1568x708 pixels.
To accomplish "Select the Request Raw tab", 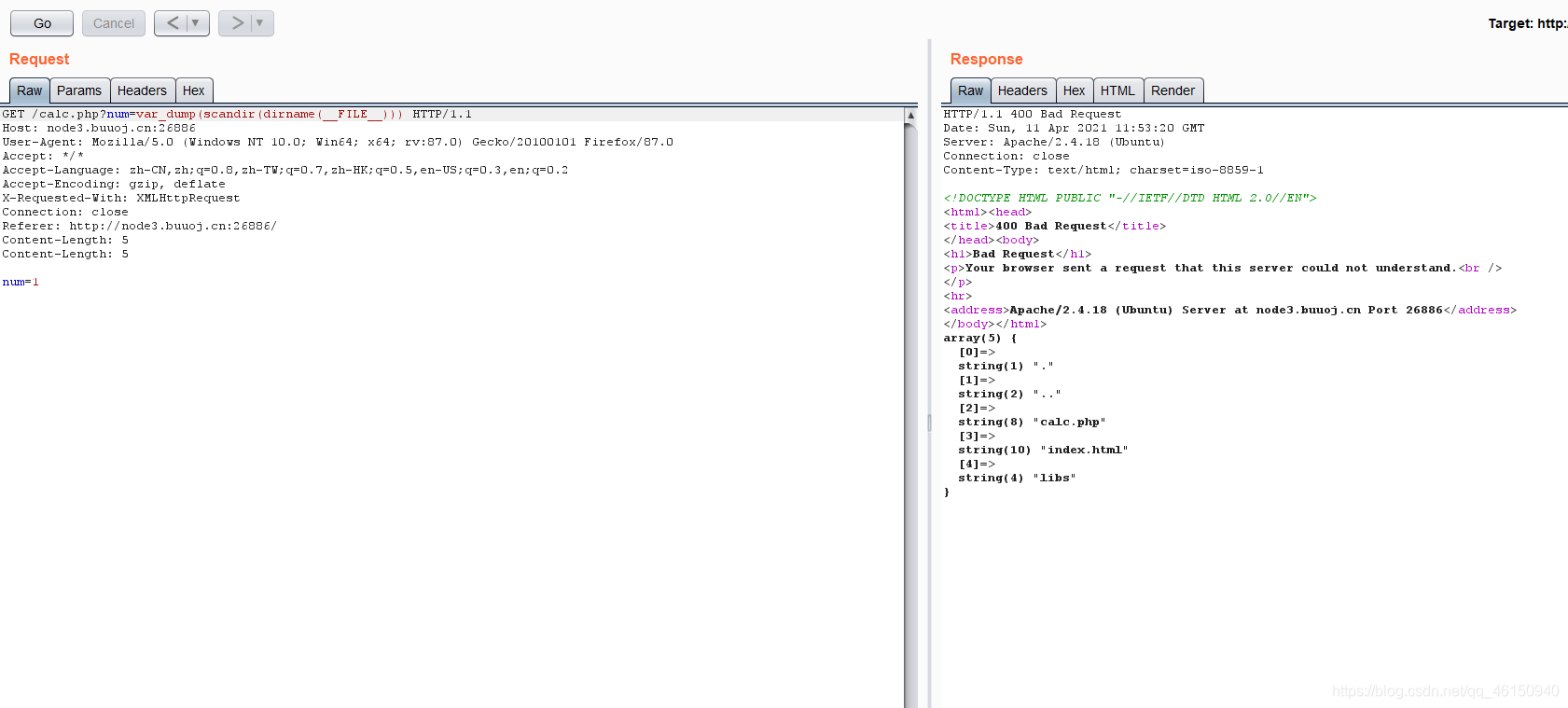I will (x=30, y=90).
